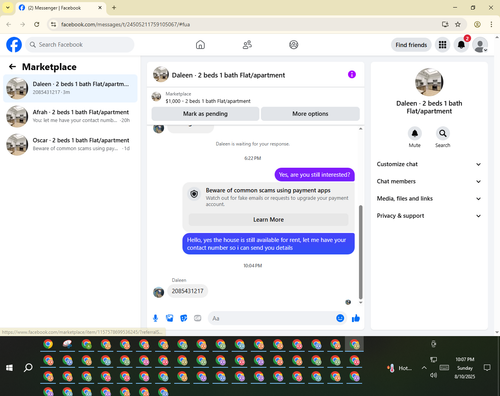Click the "Hello, yes the house is still available" message

(x=268, y=244)
